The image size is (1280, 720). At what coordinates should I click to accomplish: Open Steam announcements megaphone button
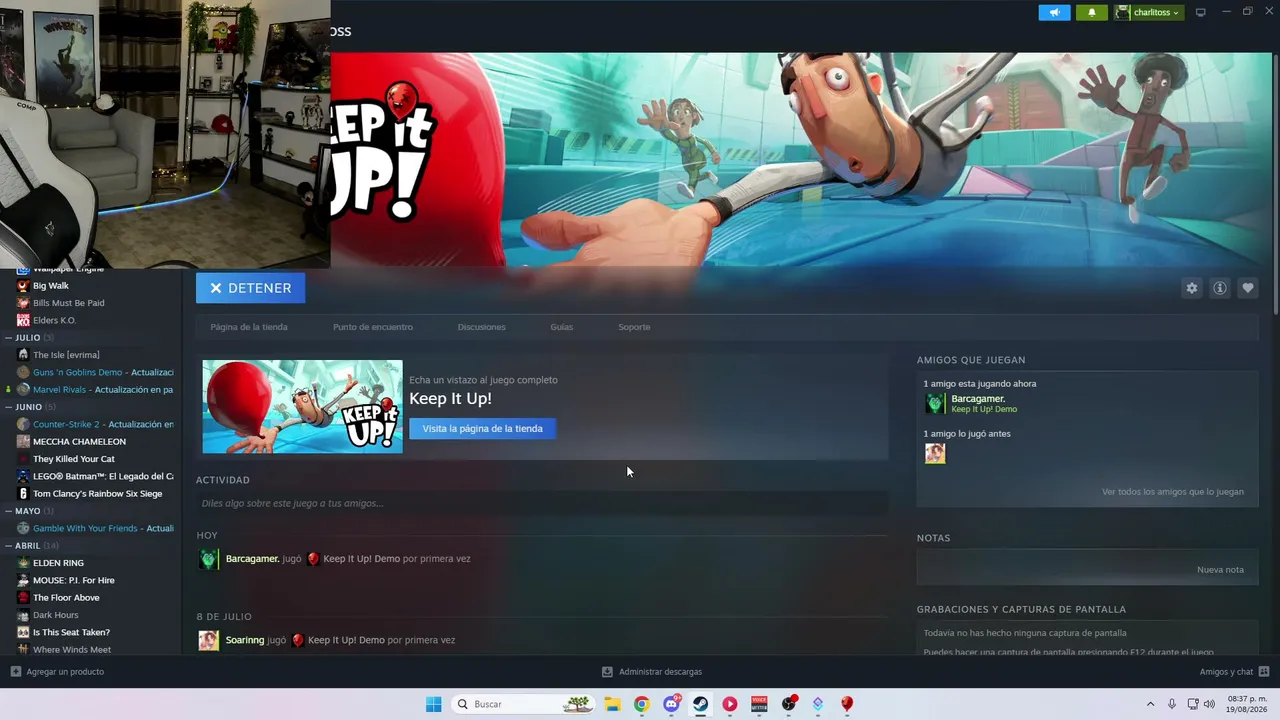point(1054,12)
